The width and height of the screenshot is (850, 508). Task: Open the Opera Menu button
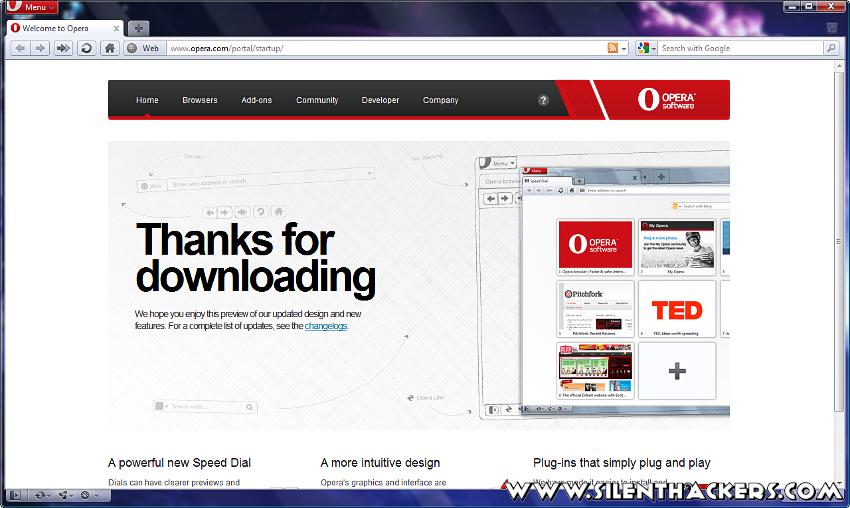(31, 7)
